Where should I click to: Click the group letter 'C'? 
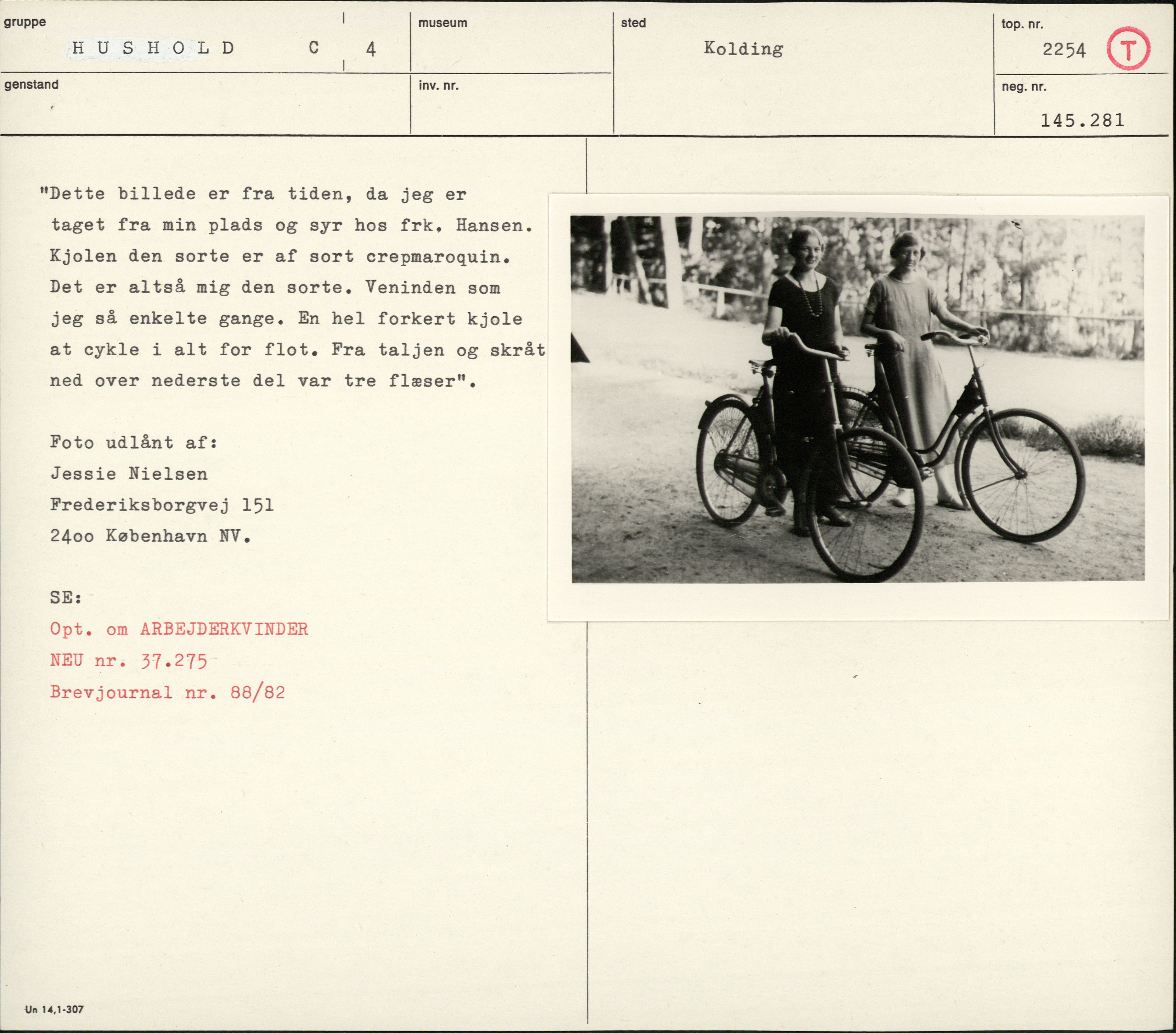[314, 48]
